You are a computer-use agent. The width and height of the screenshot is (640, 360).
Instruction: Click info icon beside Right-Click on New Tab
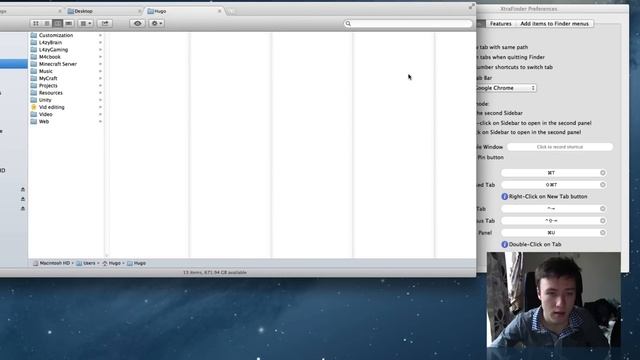point(504,197)
